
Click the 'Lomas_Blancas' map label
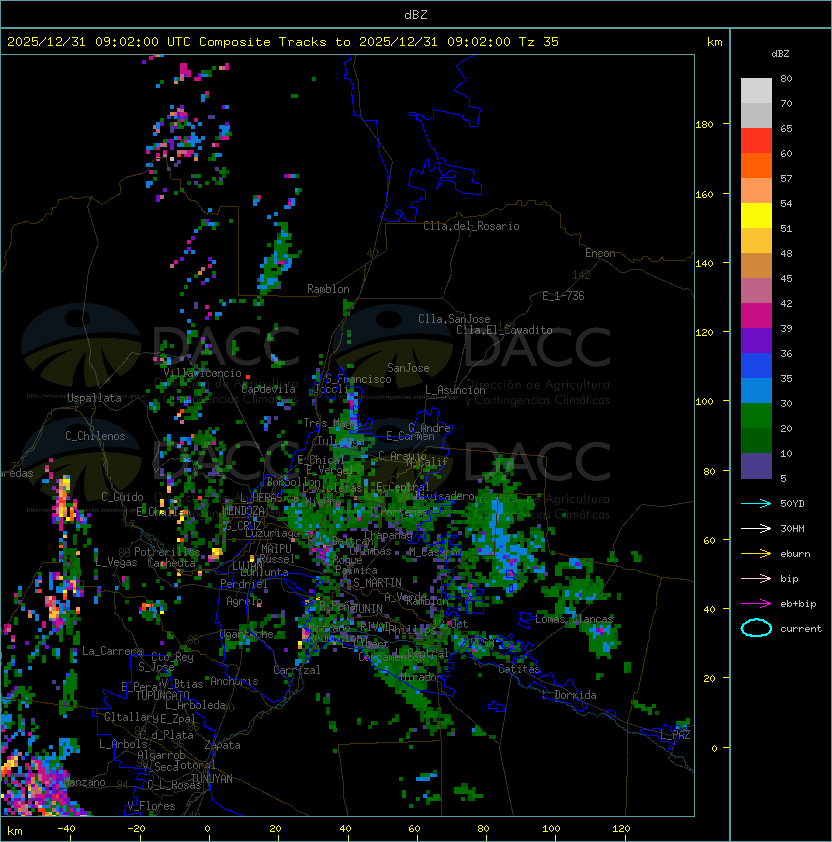pyautogui.click(x=574, y=619)
